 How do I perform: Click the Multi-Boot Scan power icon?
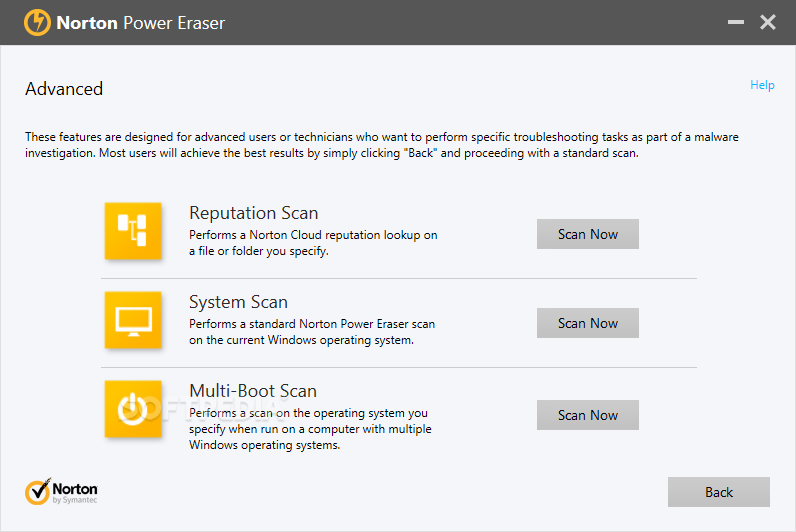(133, 409)
